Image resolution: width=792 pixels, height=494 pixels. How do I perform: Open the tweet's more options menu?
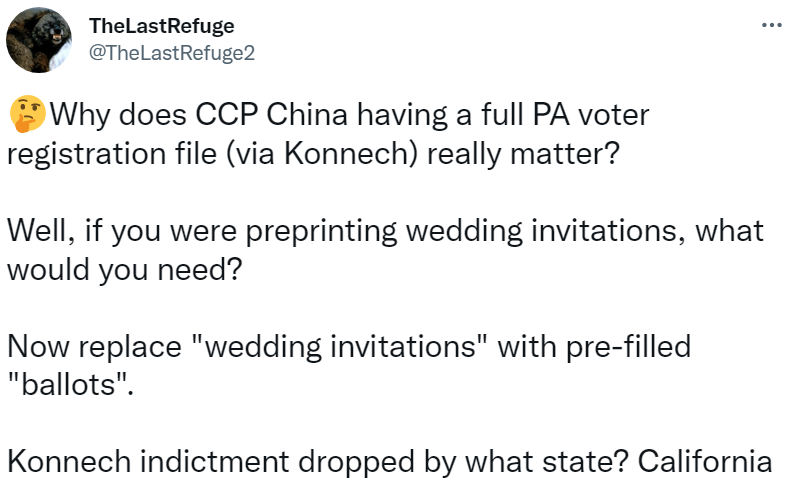[x=770, y=25]
